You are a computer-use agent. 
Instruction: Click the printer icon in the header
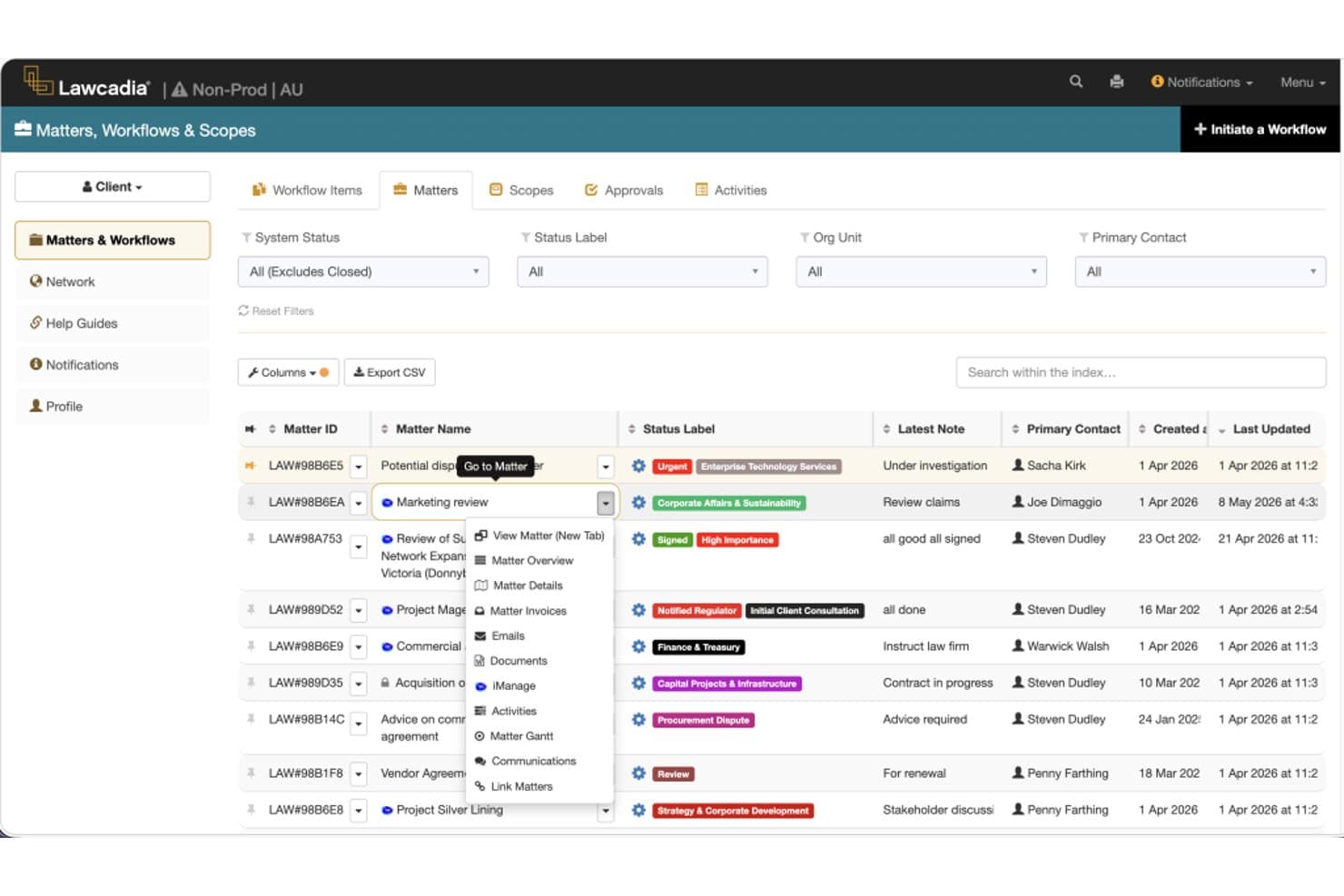click(1117, 82)
